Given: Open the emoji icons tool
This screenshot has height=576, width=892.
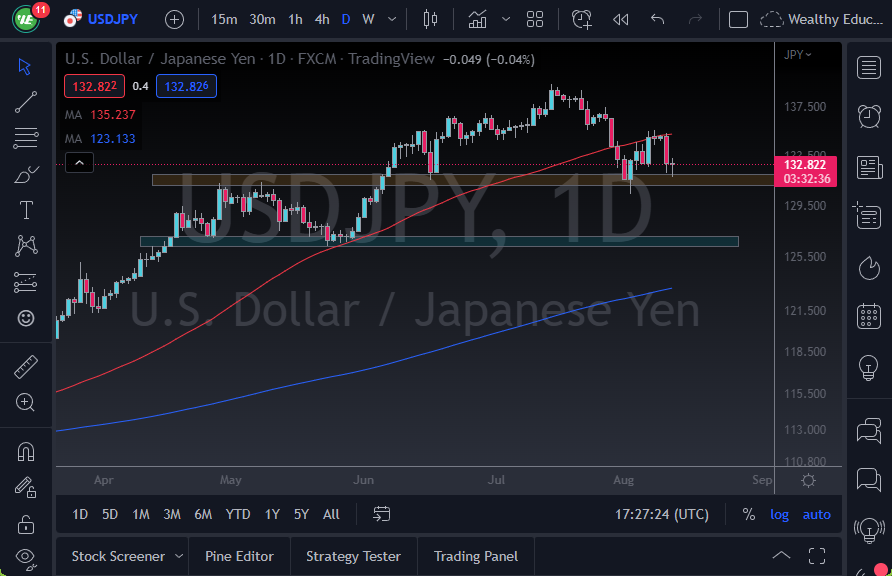Looking at the screenshot, I should click(x=26, y=318).
